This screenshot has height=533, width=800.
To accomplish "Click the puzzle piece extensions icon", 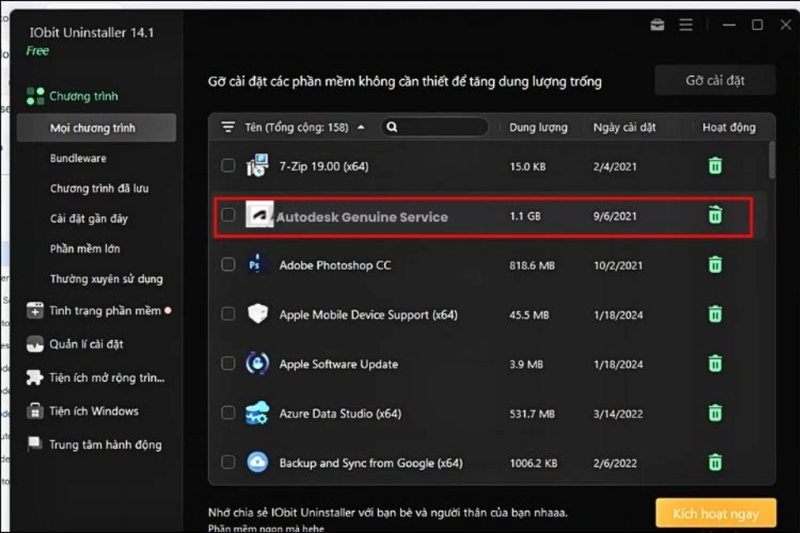I will pyautogui.click(x=35, y=377).
